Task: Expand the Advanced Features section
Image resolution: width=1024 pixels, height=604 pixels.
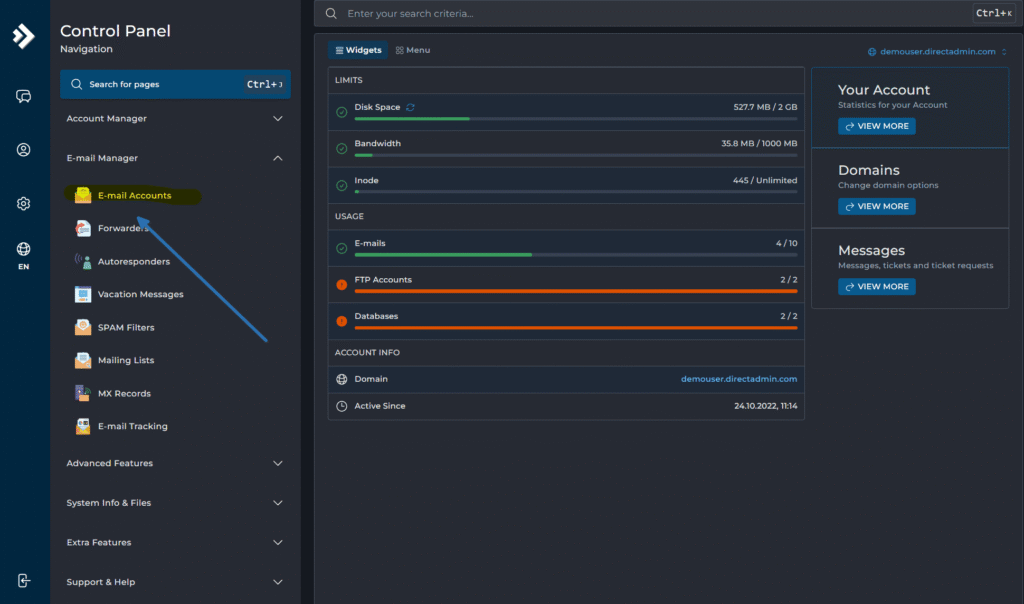Action: (277, 464)
